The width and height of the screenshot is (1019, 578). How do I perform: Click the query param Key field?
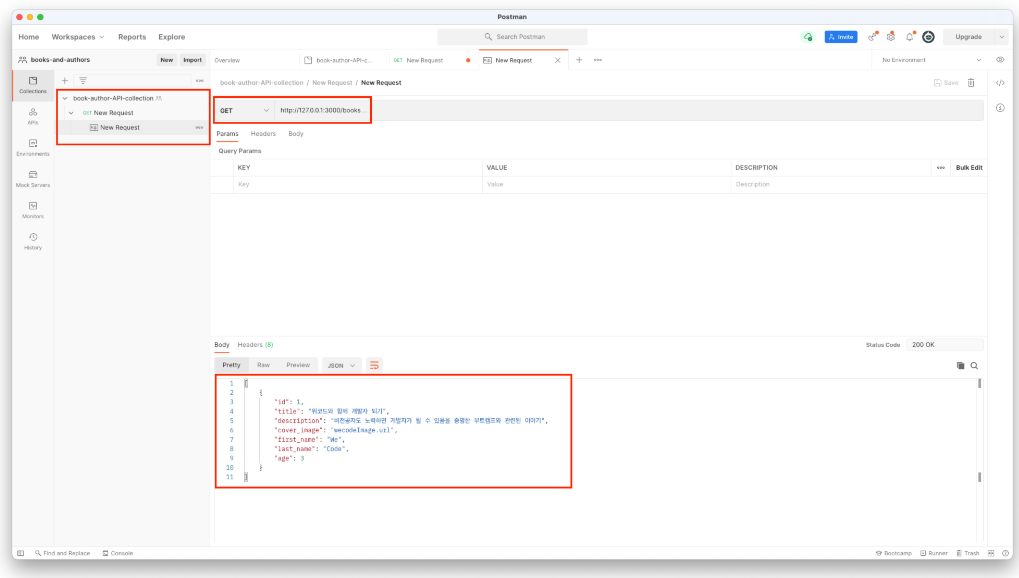coord(357,185)
